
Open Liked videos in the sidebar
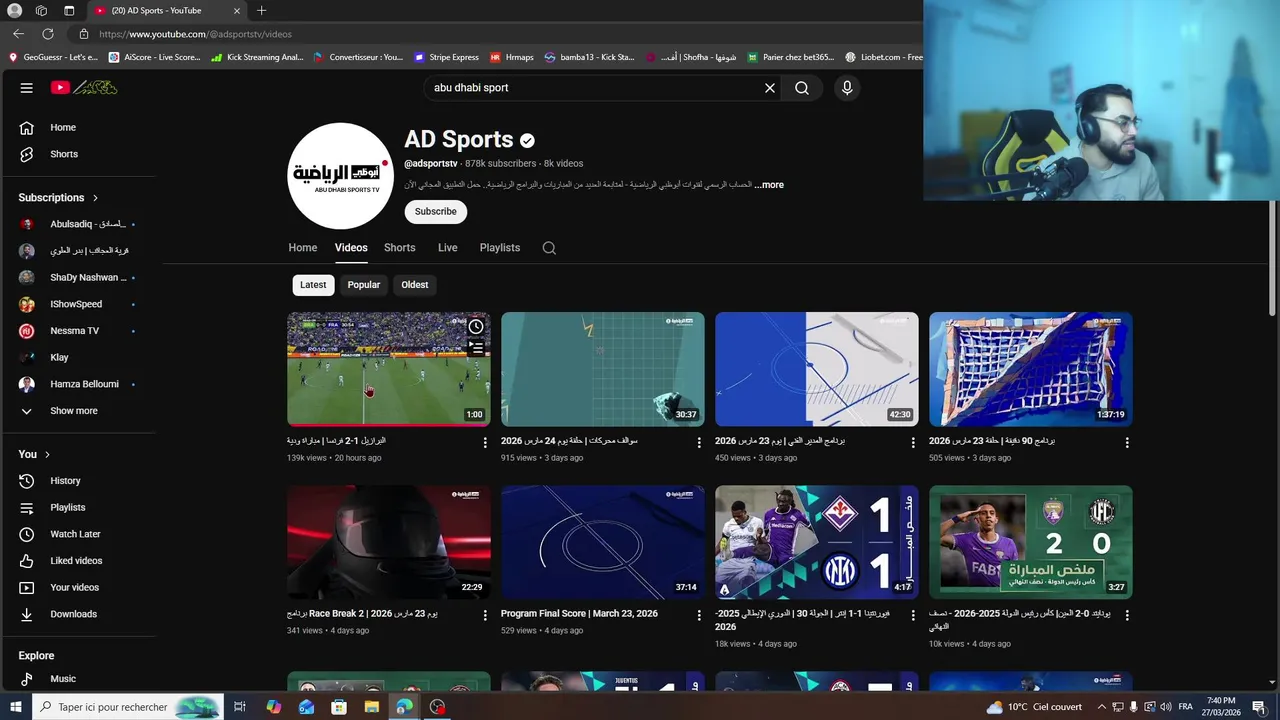point(78,561)
